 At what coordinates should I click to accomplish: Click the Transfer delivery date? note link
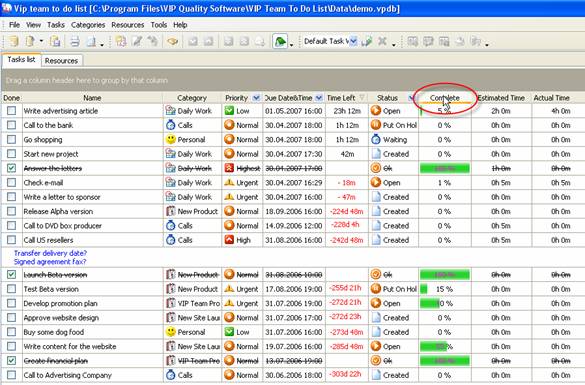[x=50, y=253]
